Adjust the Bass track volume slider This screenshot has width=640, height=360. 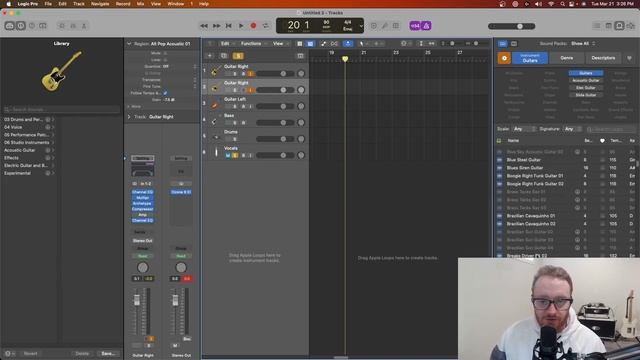tap(275, 122)
